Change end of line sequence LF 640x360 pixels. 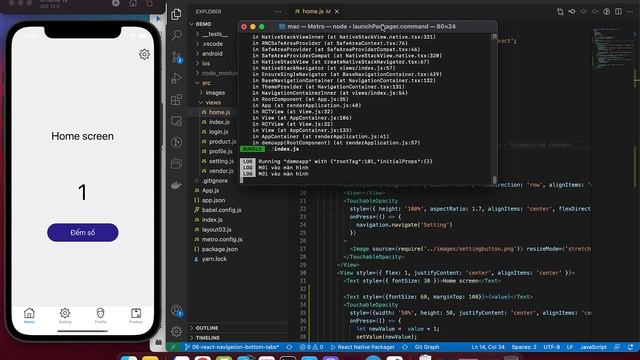click(x=570, y=347)
